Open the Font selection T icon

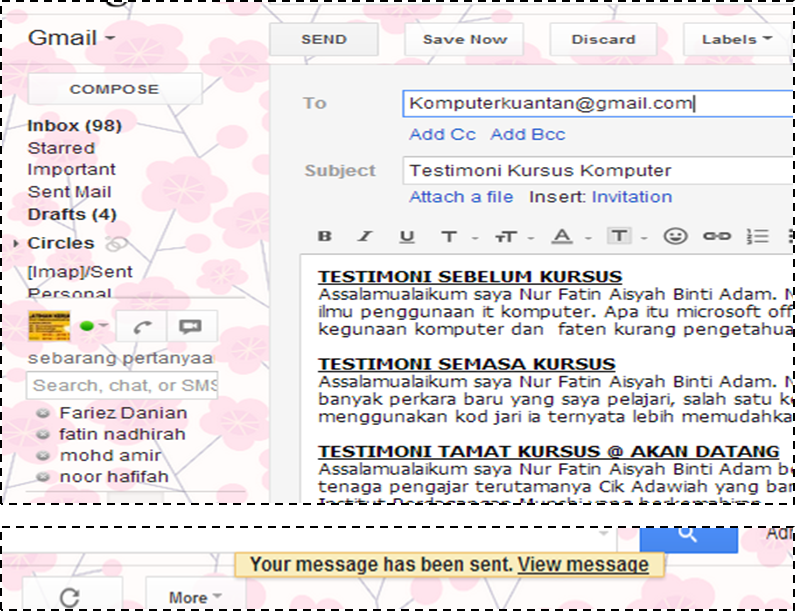click(x=449, y=237)
